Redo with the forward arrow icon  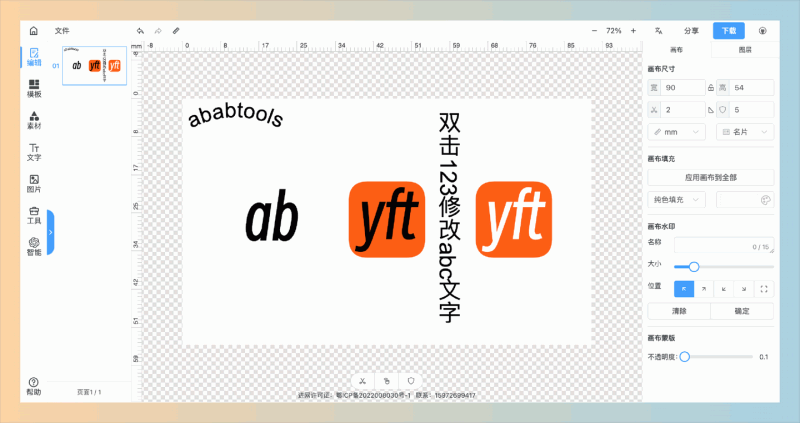pos(158,31)
